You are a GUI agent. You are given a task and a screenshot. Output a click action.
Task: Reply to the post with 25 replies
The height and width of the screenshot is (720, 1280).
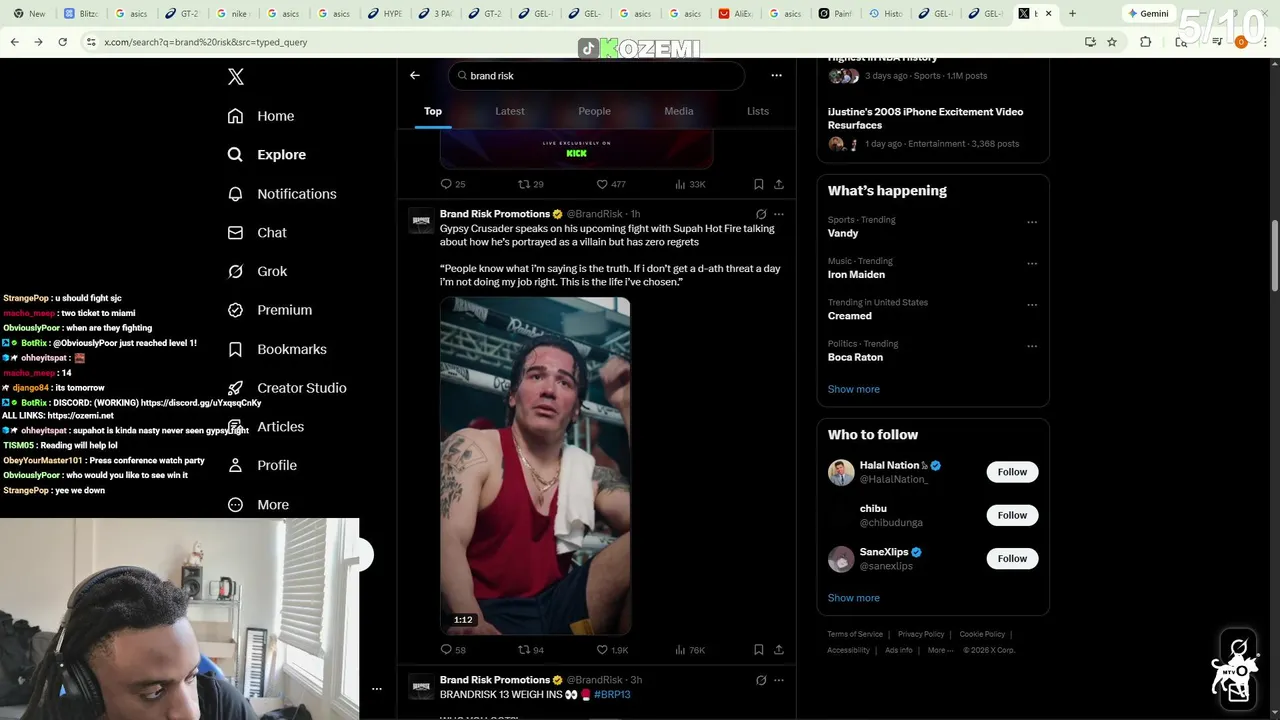(x=453, y=184)
